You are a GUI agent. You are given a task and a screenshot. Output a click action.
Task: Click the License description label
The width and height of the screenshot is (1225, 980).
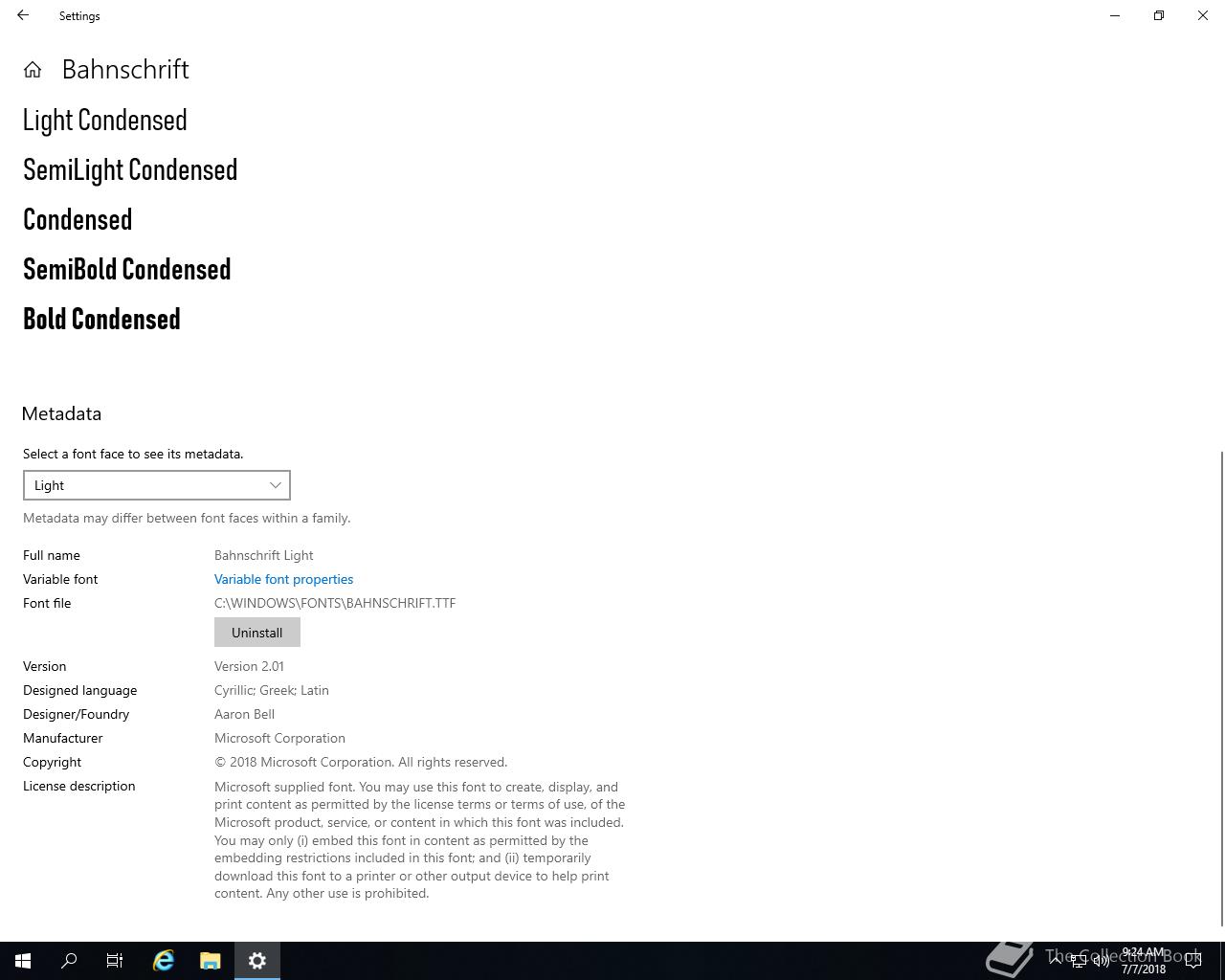tap(78, 786)
